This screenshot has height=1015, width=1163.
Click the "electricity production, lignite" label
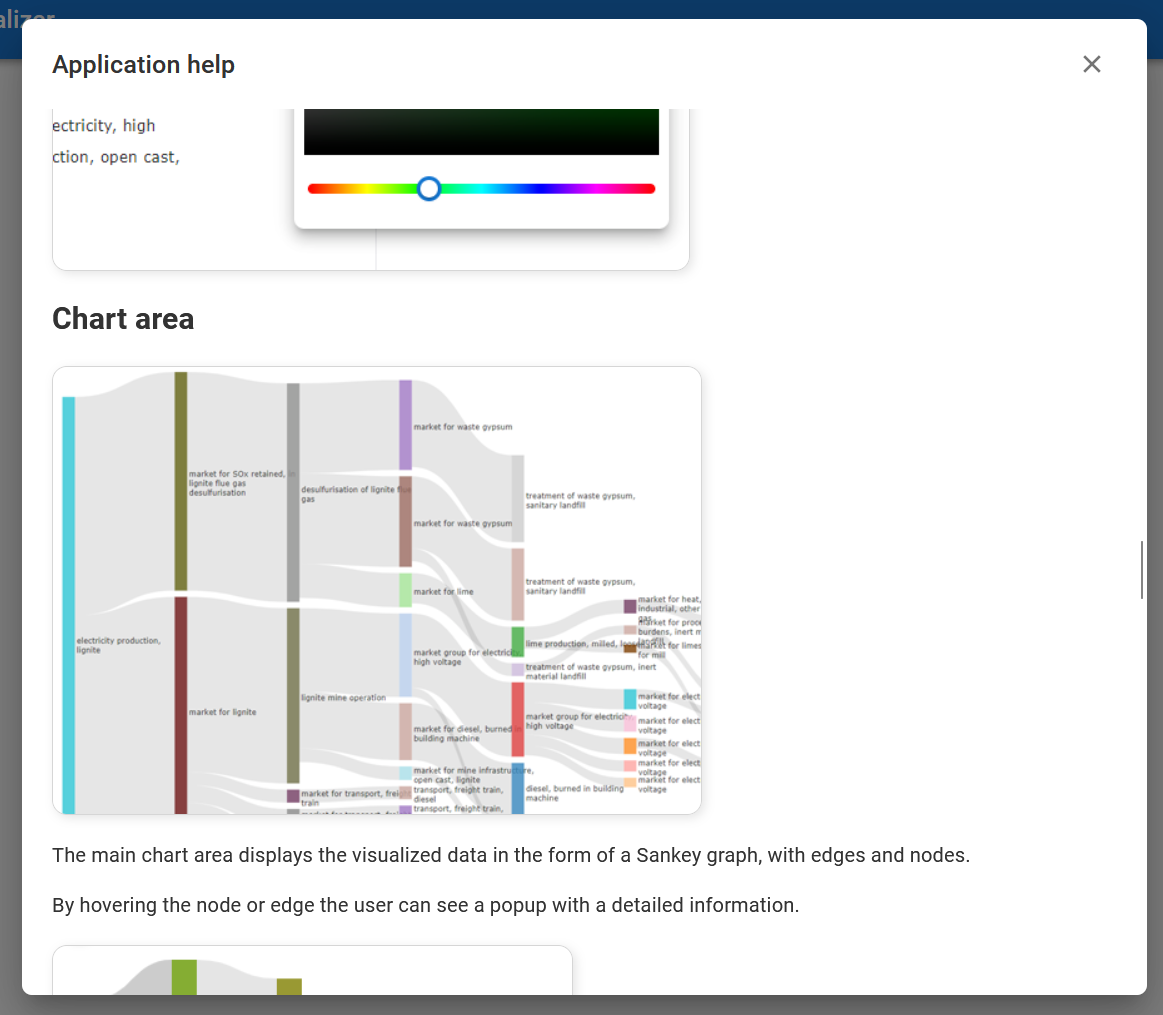point(119,646)
